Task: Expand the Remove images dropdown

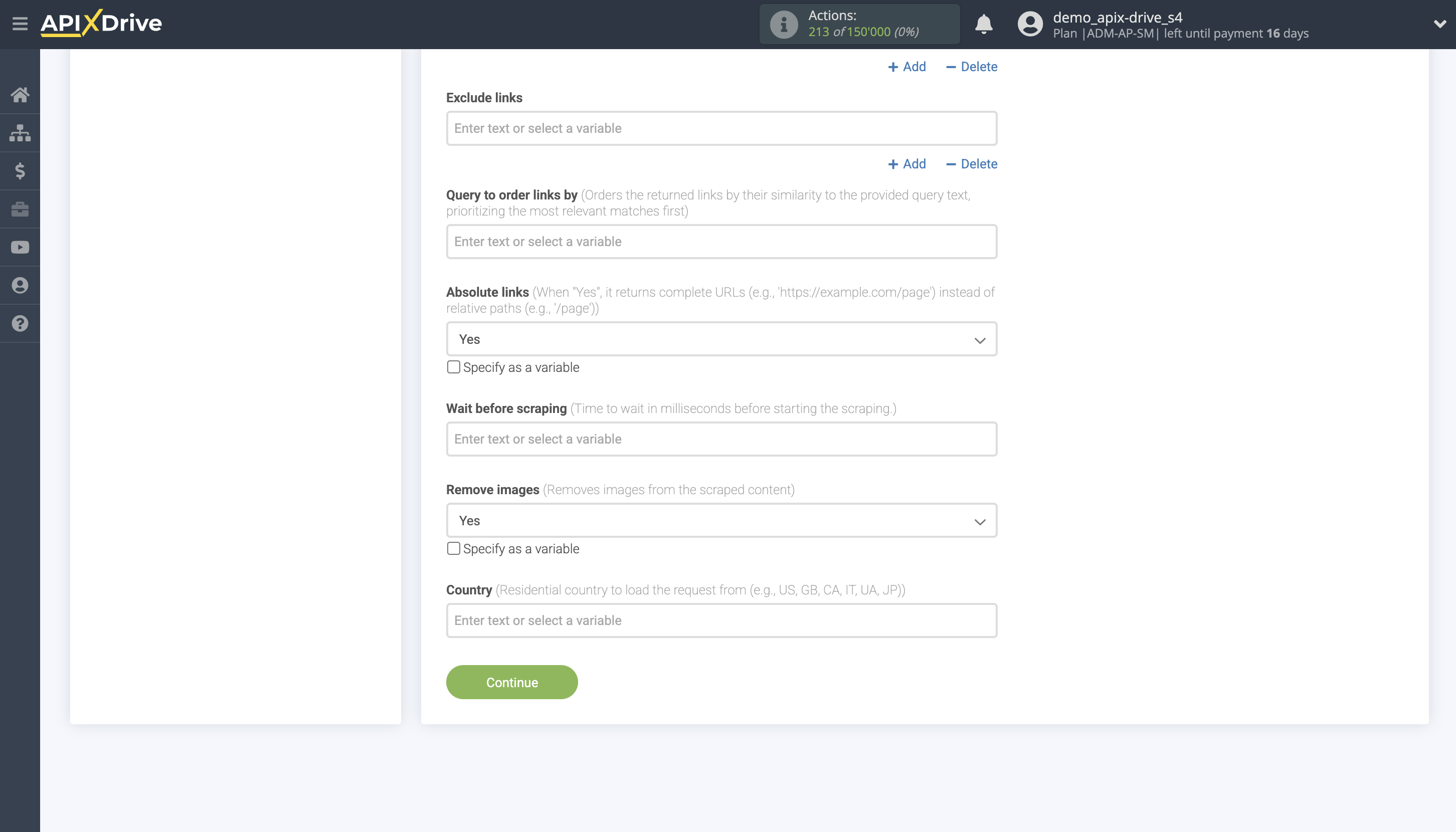Action: coord(721,521)
